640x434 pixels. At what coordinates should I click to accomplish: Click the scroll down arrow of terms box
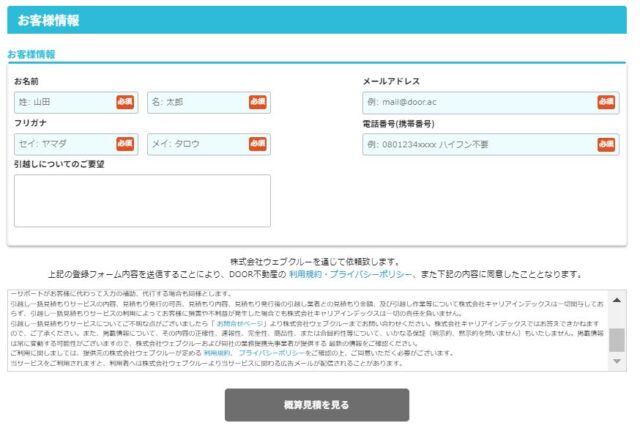(617, 362)
